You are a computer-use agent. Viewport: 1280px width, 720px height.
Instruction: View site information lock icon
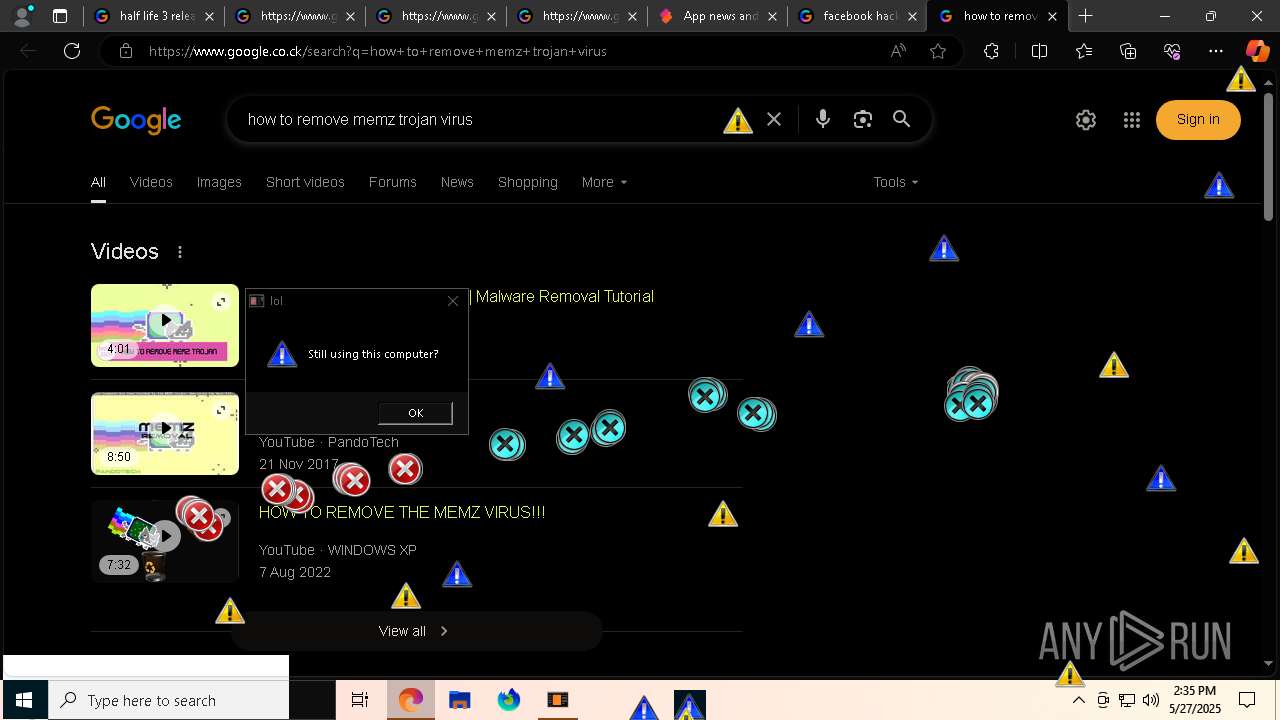pos(125,51)
